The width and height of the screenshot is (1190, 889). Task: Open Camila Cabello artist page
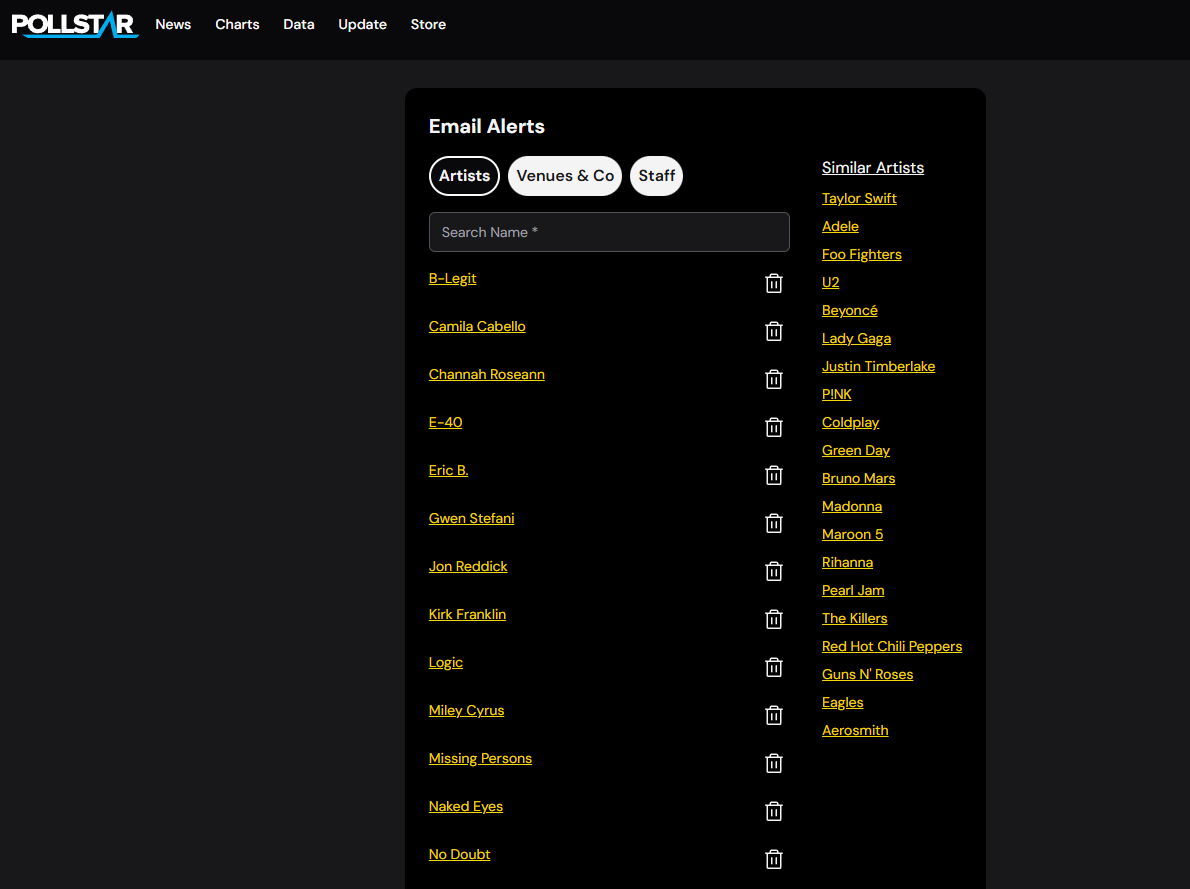tap(477, 326)
